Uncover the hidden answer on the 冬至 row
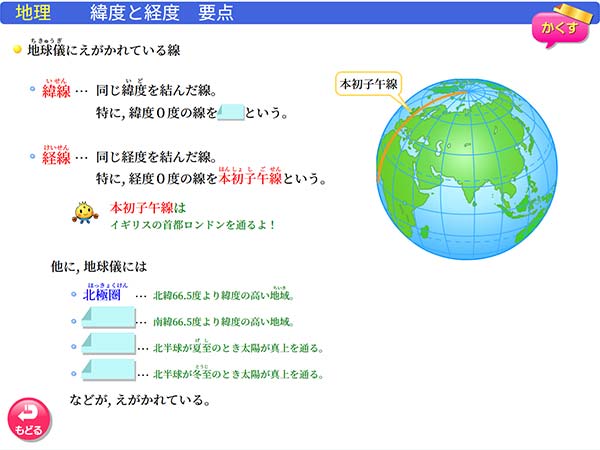The width and height of the screenshot is (600, 450). 108,372
